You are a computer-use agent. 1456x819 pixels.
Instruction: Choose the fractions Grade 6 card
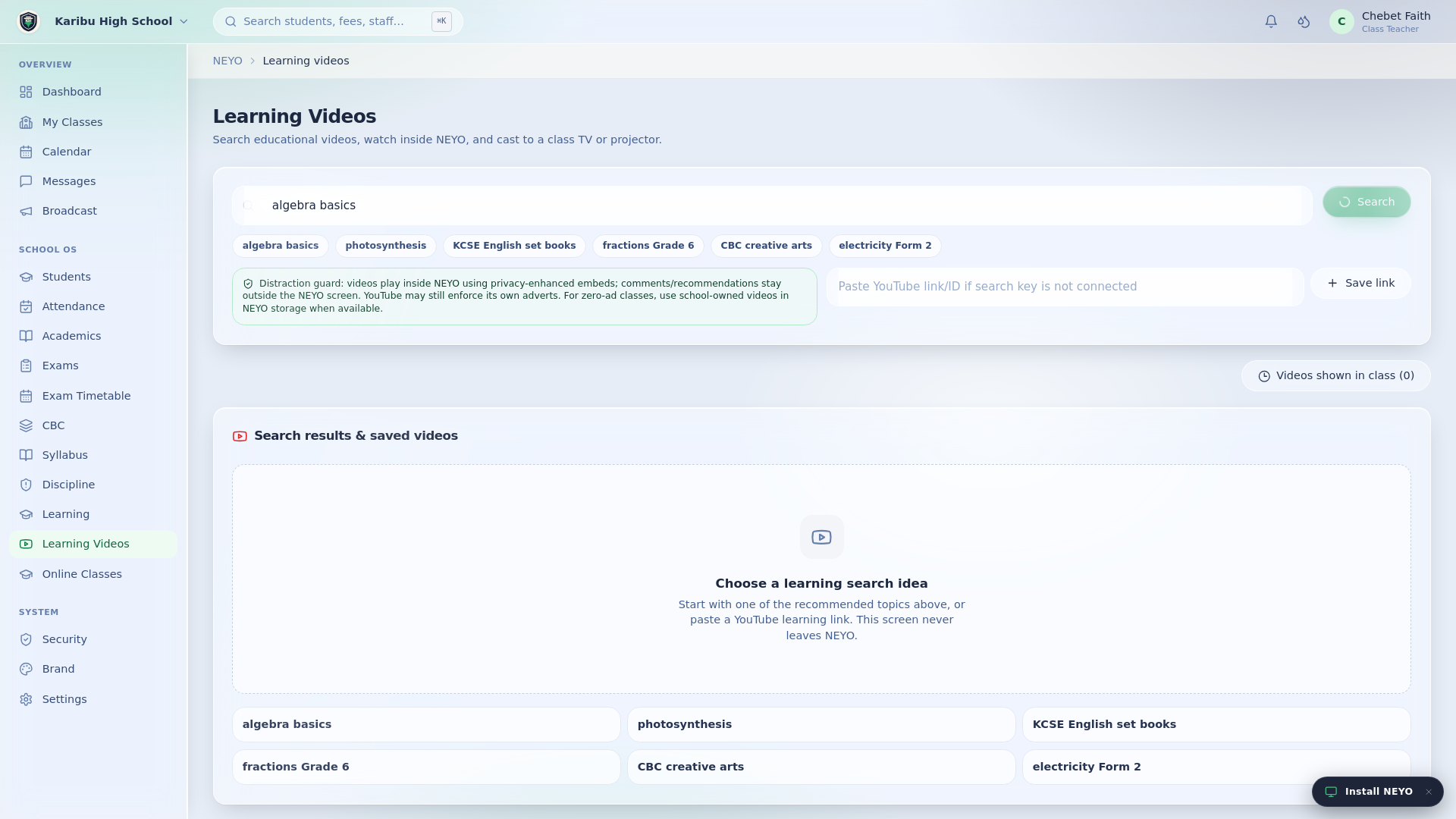(426, 767)
